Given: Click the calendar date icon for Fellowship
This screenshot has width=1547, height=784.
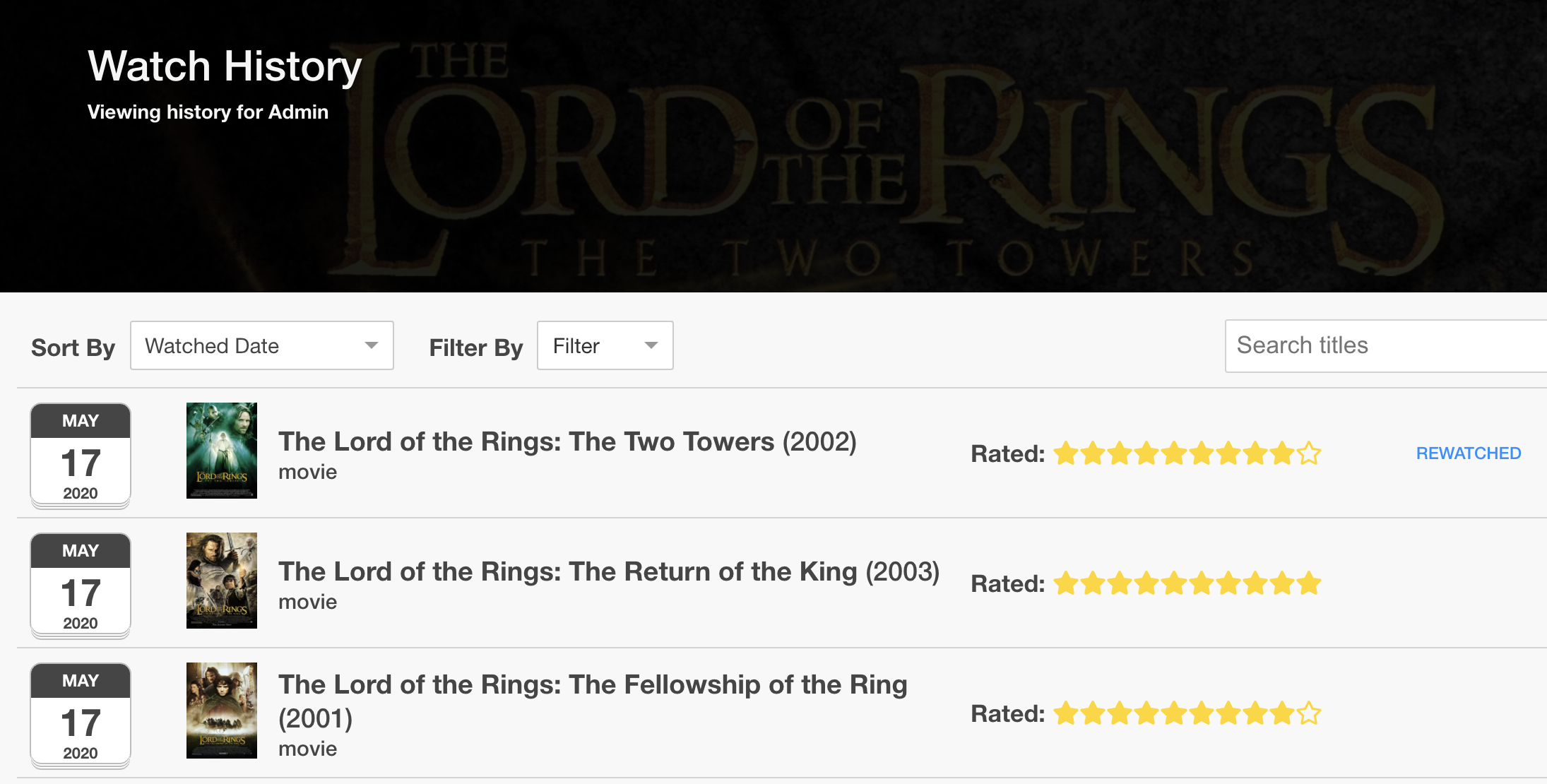Looking at the screenshot, I should [x=81, y=715].
